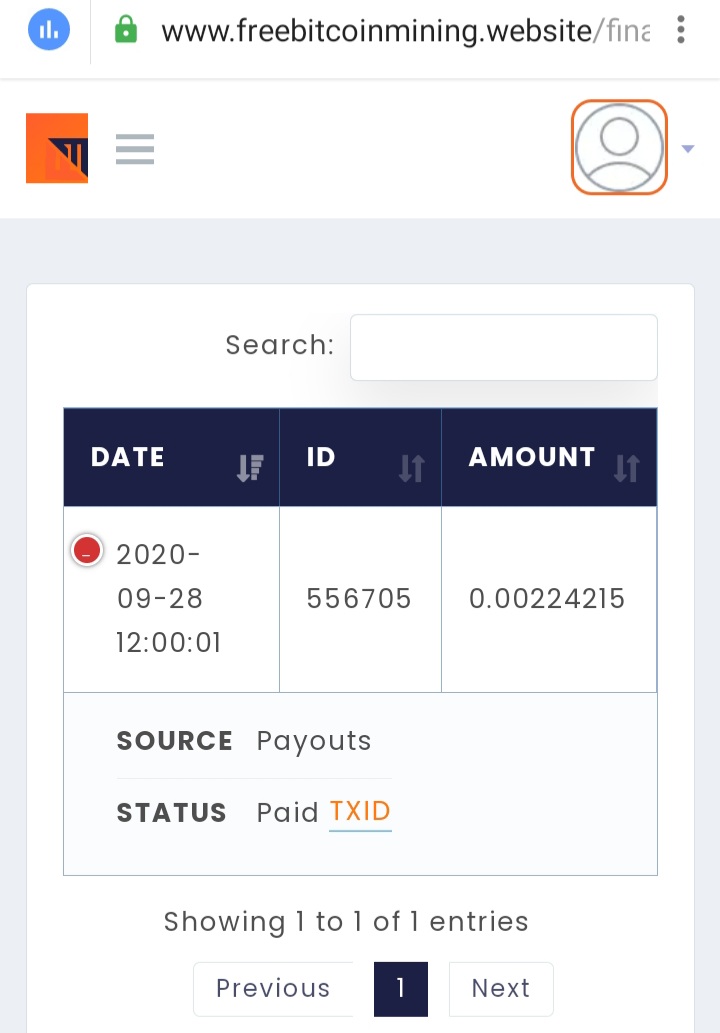This screenshot has height=1033, width=720.
Task: Select the 556705 ID cell
Action: click(x=360, y=599)
